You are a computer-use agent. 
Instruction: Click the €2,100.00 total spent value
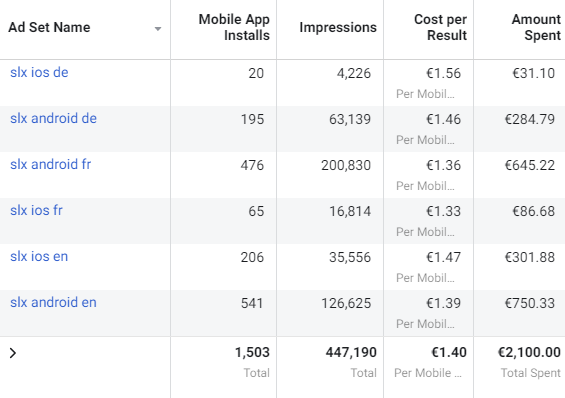tap(529, 352)
